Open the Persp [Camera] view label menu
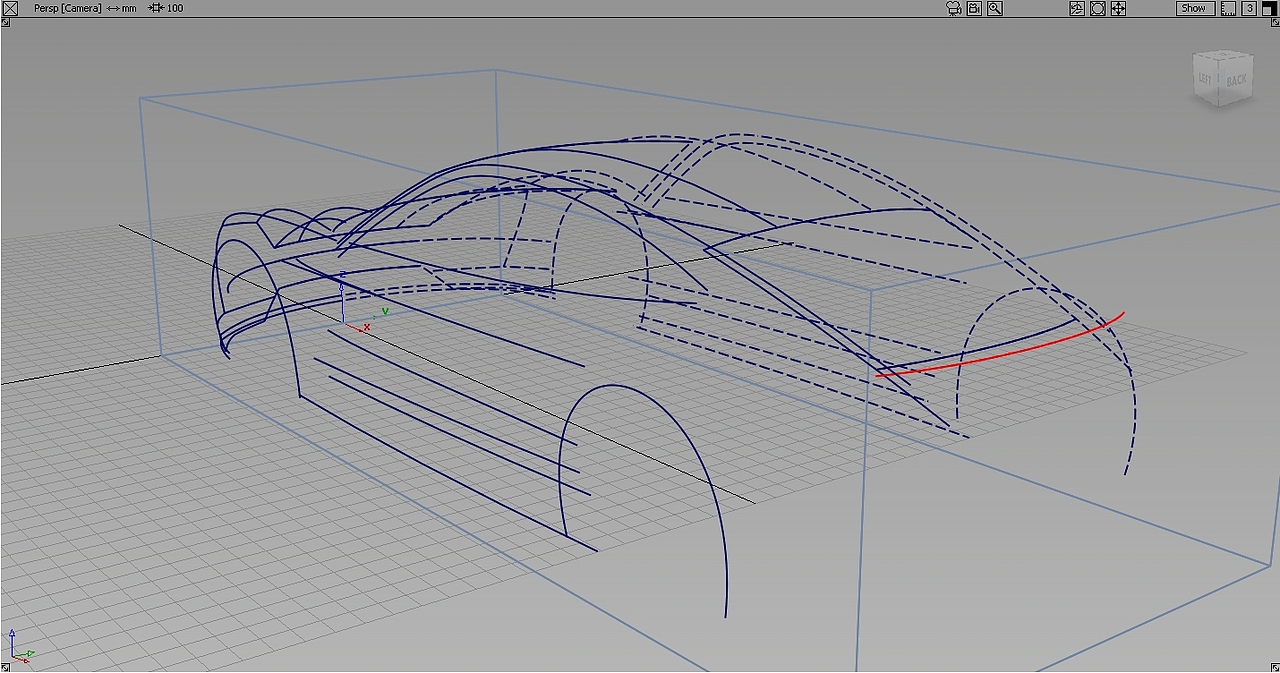The height and width of the screenshot is (673, 1280). pyautogui.click(x=66, y=8)
